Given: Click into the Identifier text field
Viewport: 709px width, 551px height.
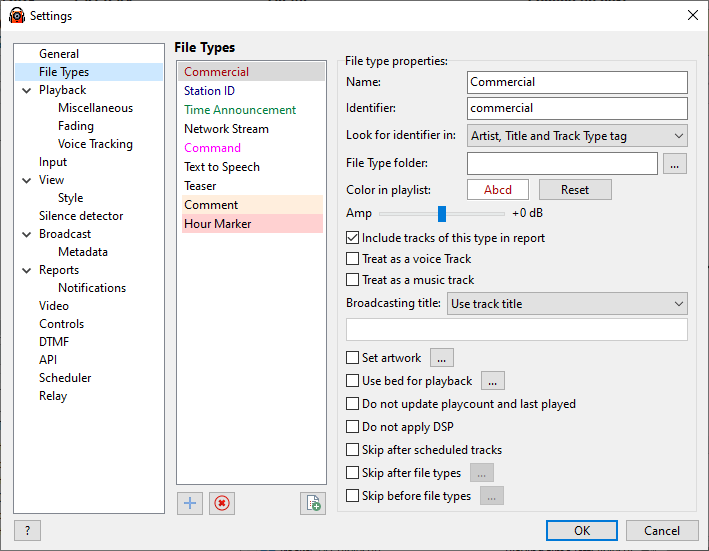Looking at the screenshot, I should point(577,108).
